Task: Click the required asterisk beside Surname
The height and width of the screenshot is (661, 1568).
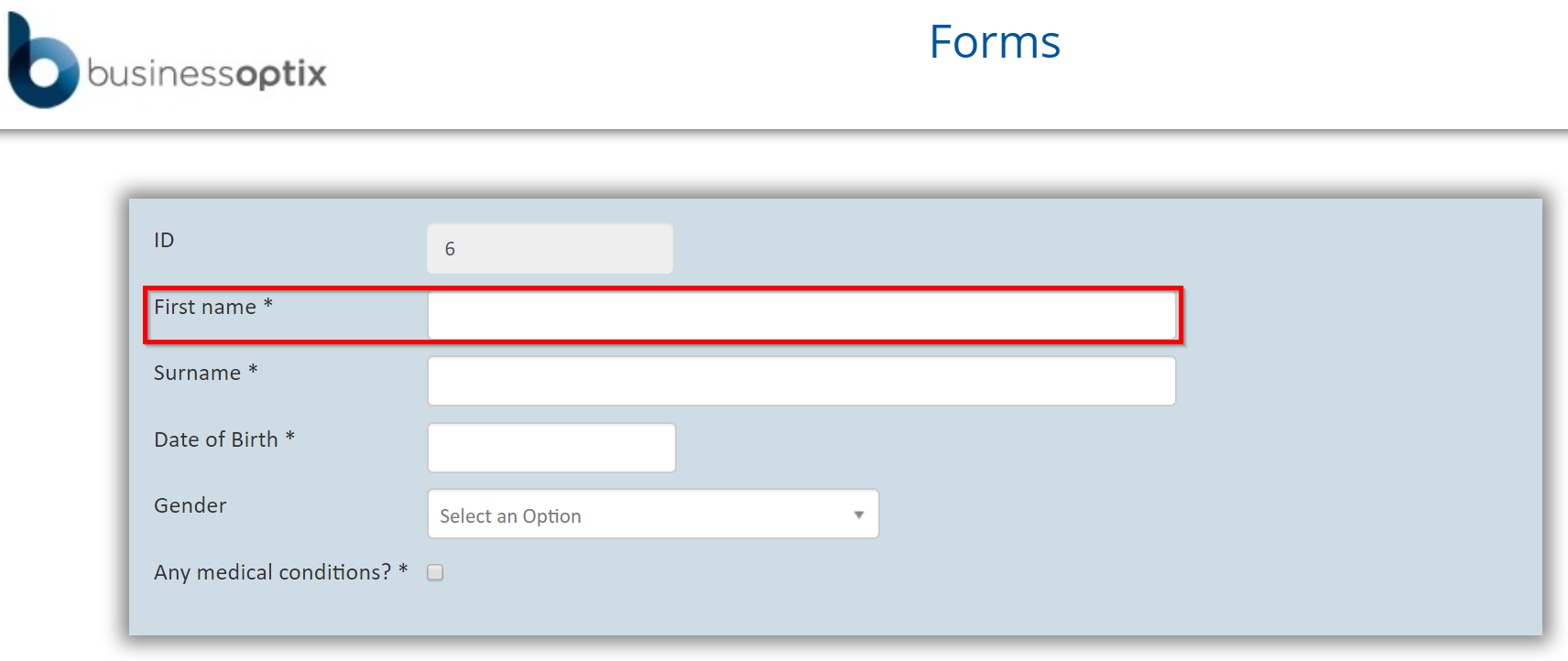Action: tap(253, 369)
